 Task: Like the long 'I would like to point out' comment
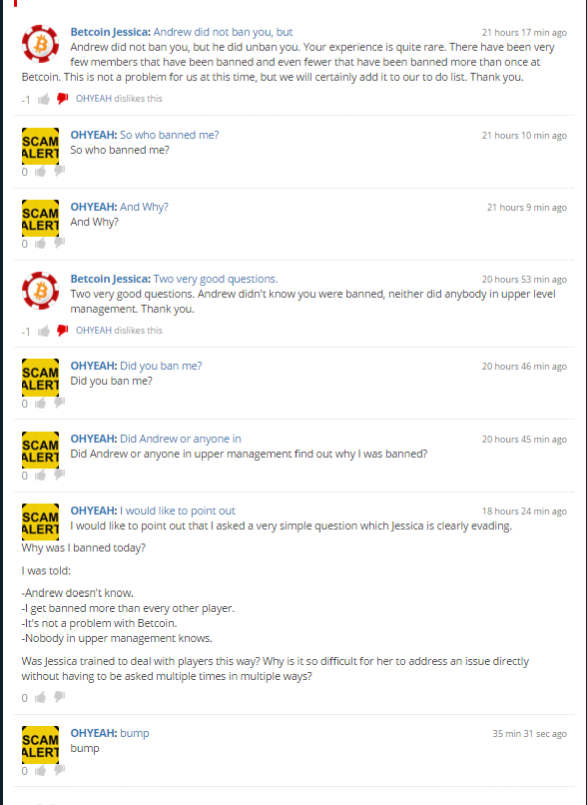pos(41,697)
